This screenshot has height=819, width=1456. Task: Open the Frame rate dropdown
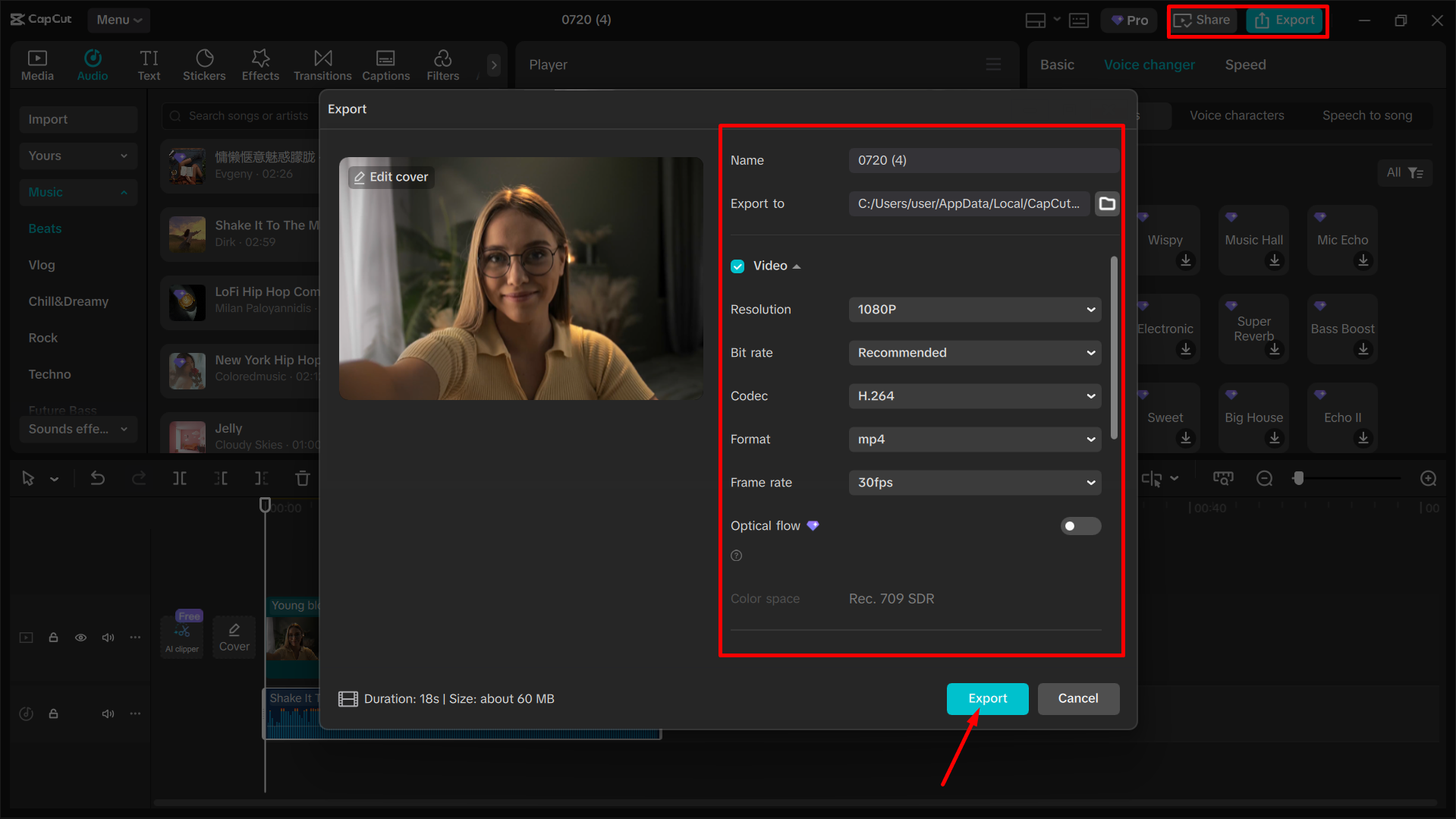pyautogui.click(x=975, y=482)
